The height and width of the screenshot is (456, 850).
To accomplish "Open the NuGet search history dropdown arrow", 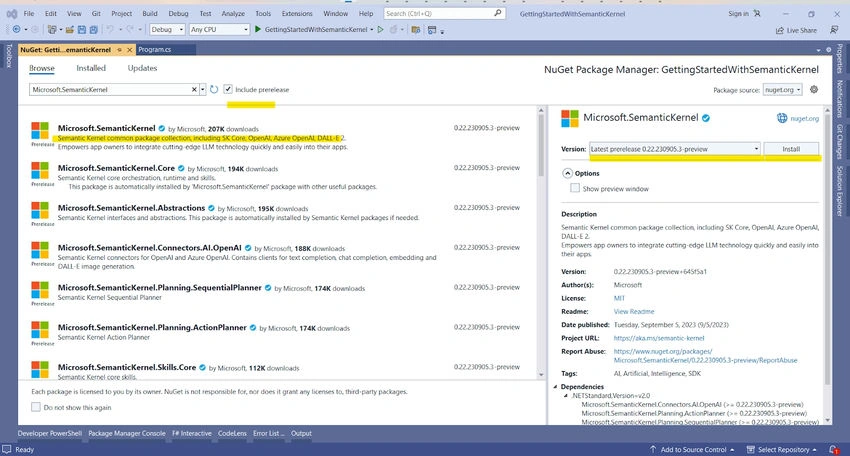I will pyautogui.click(x=203, y=89).
